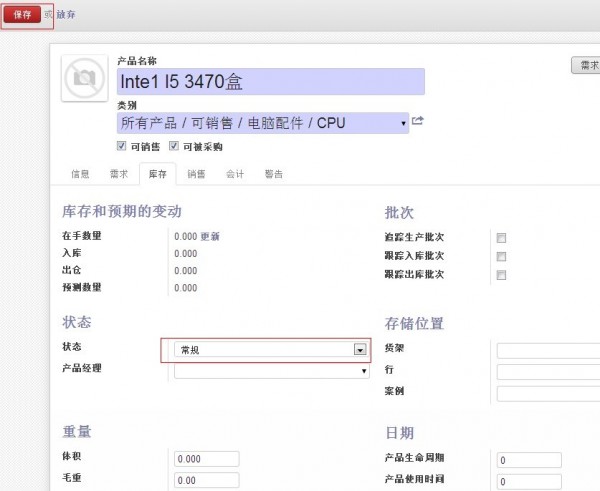Toggle the 可被采购 checkbox

pyautogui.click(x=174, y=146)
